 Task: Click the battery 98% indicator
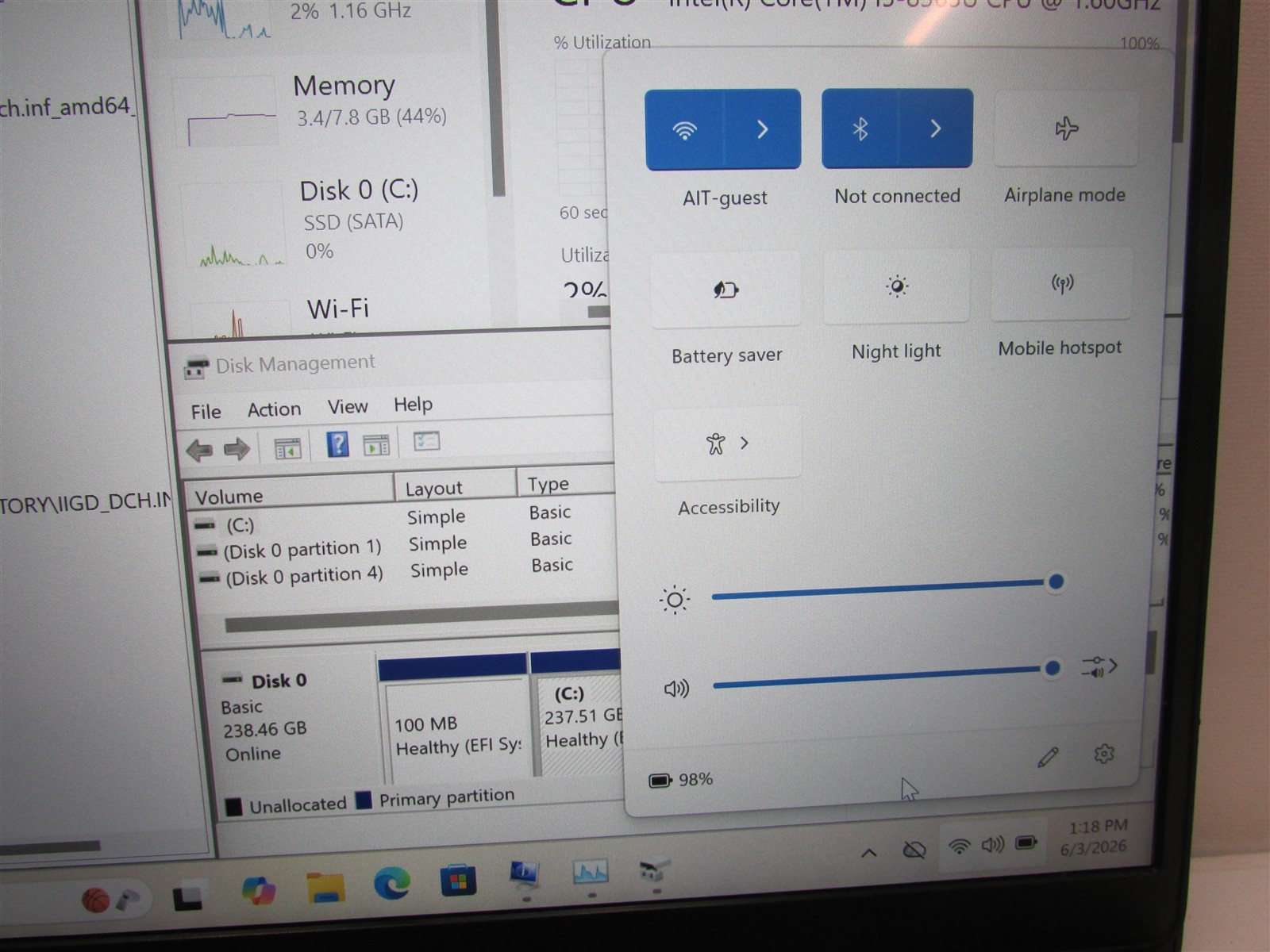[681, 780]
